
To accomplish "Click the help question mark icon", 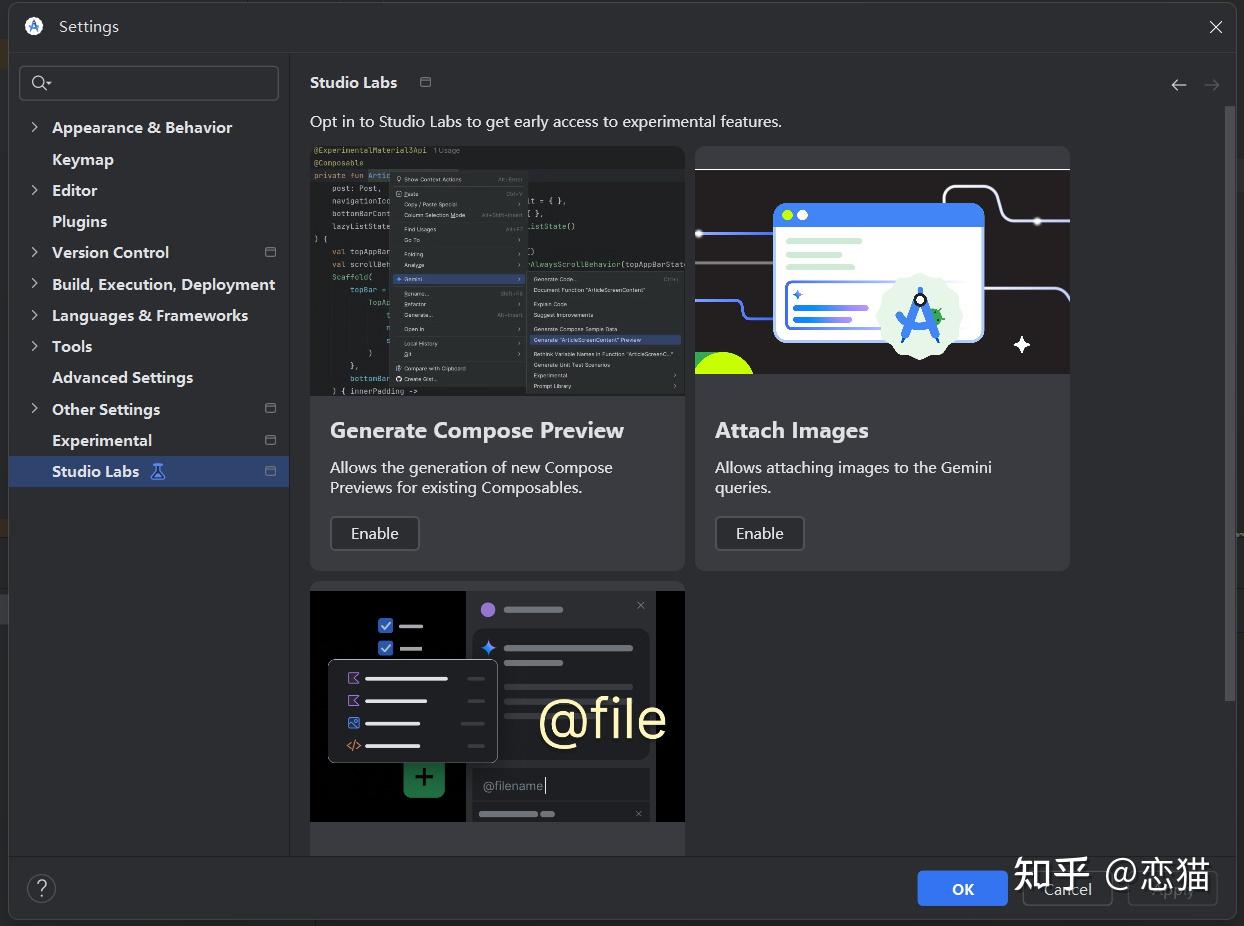I will tap(41, 888).
